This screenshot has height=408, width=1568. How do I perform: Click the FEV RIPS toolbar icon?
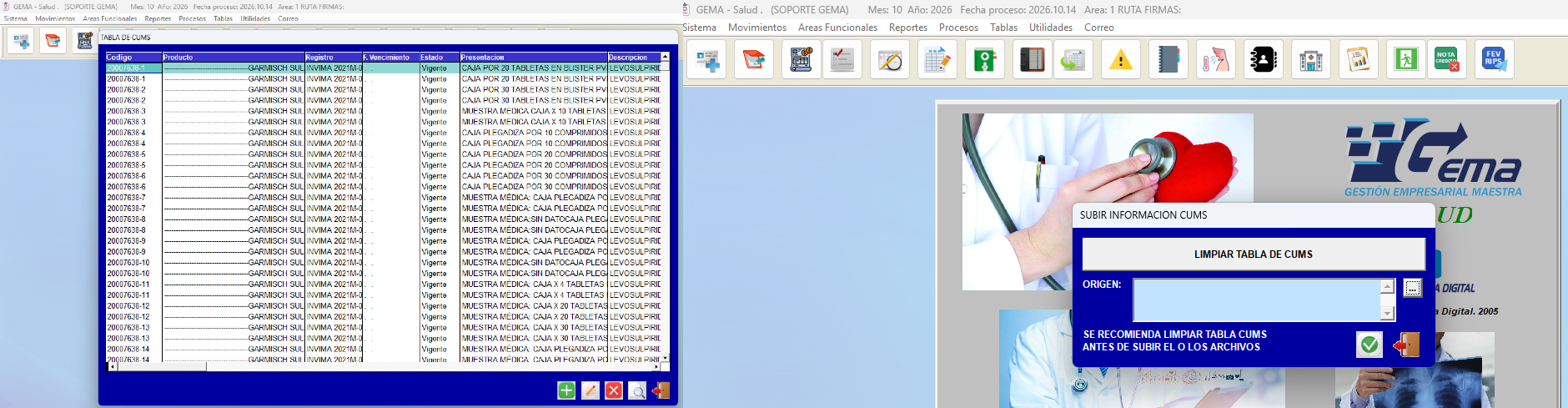point(1494,60)
